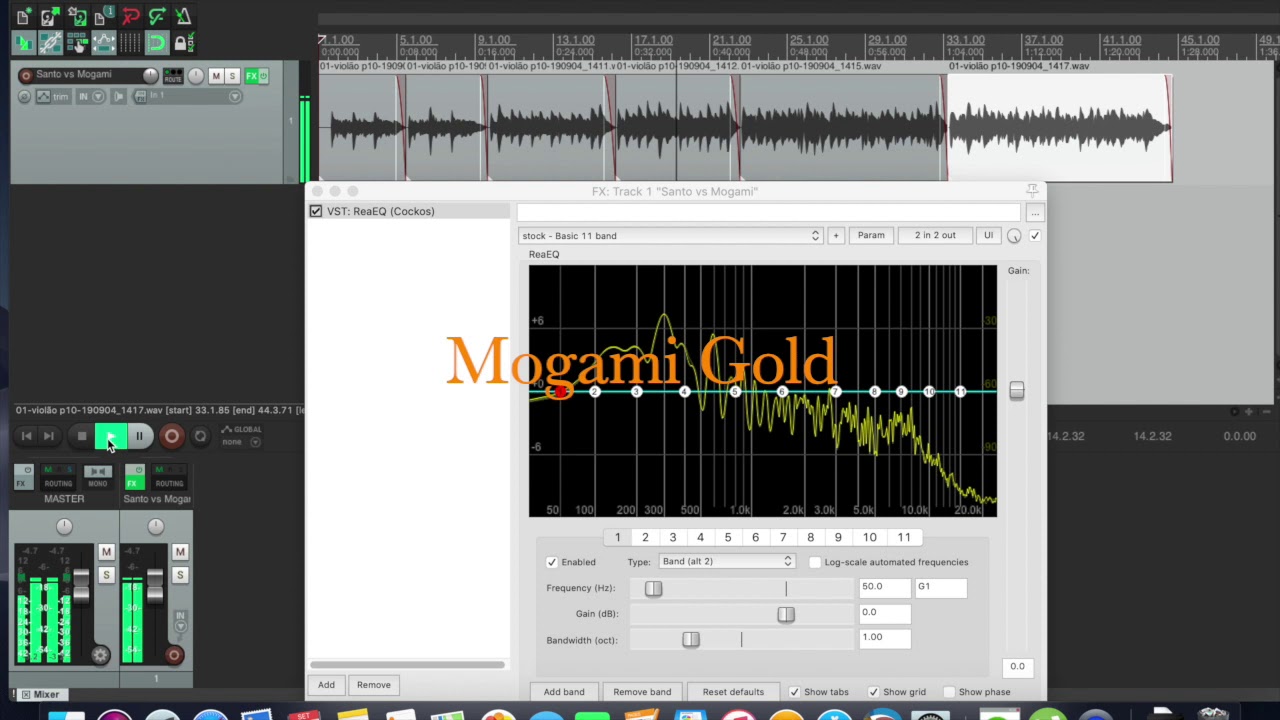This screenshot has height=720, width=1280.
Task: Open the Type Band (alt 2) dropdown
Action: coord(727,562)
